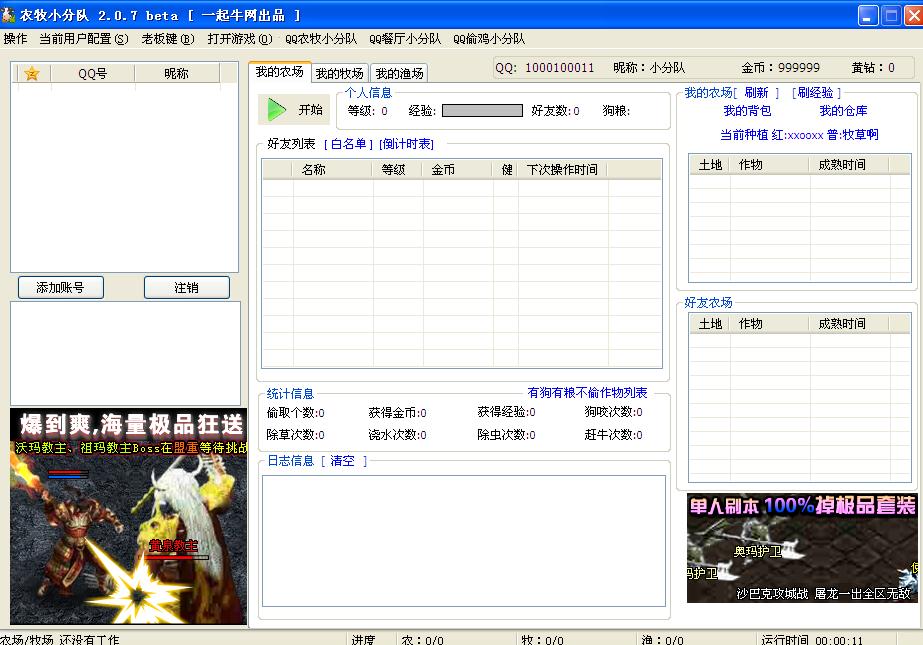Click 作物 header in 我的农场 table
This screenshot has height=645, width=923.
coord(769,165)
